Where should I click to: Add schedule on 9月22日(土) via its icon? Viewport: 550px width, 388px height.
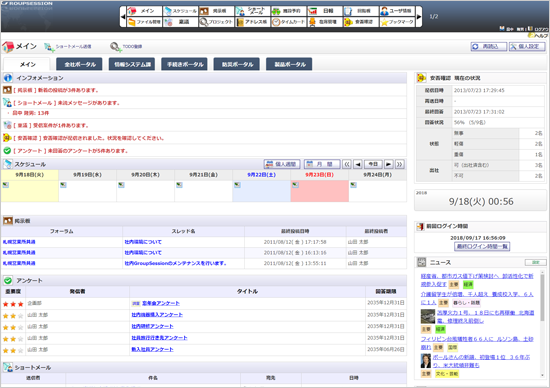(x=237, y=185)
